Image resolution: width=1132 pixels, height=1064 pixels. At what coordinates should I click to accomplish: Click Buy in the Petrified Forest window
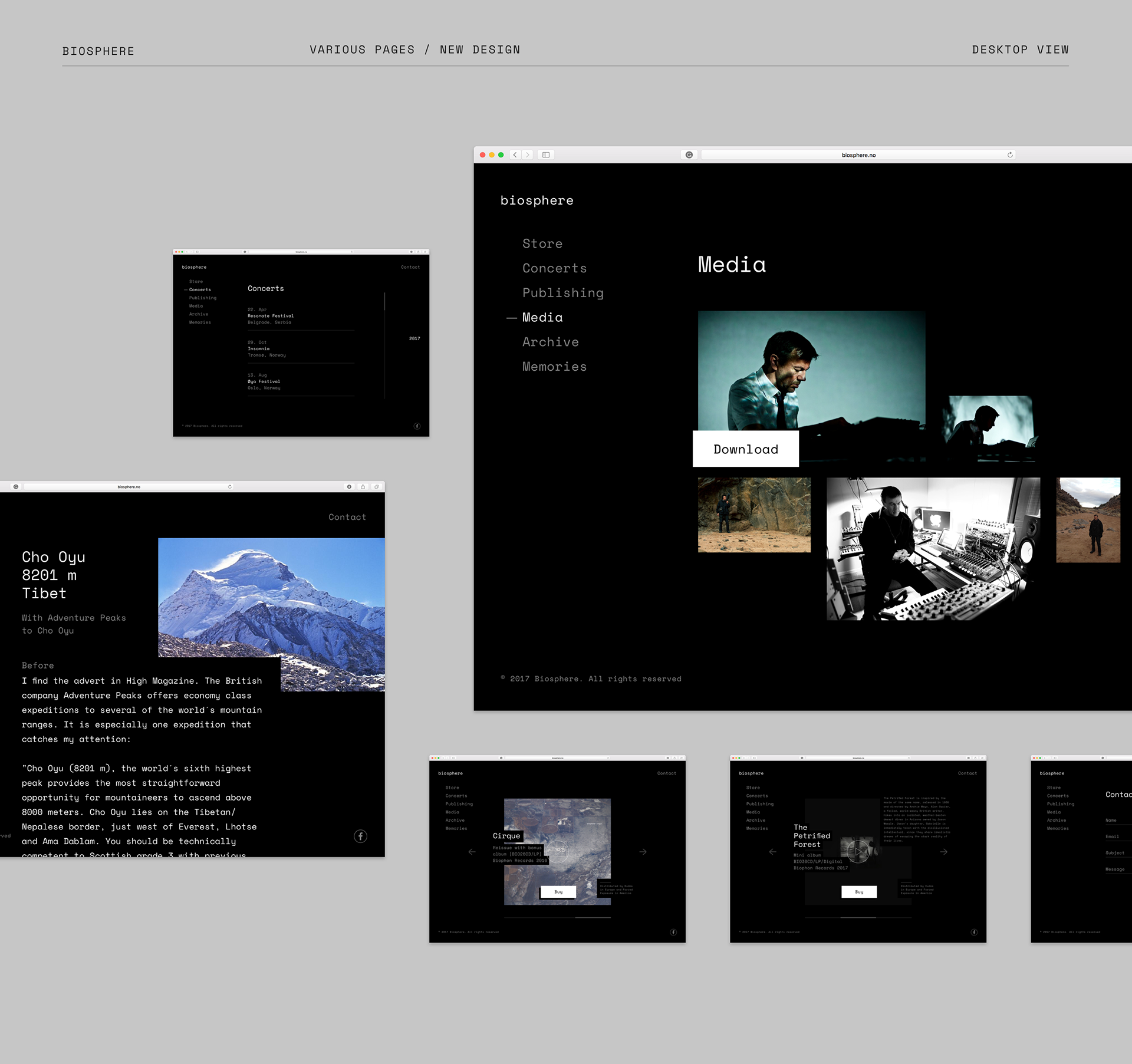(x=859, y=892)
